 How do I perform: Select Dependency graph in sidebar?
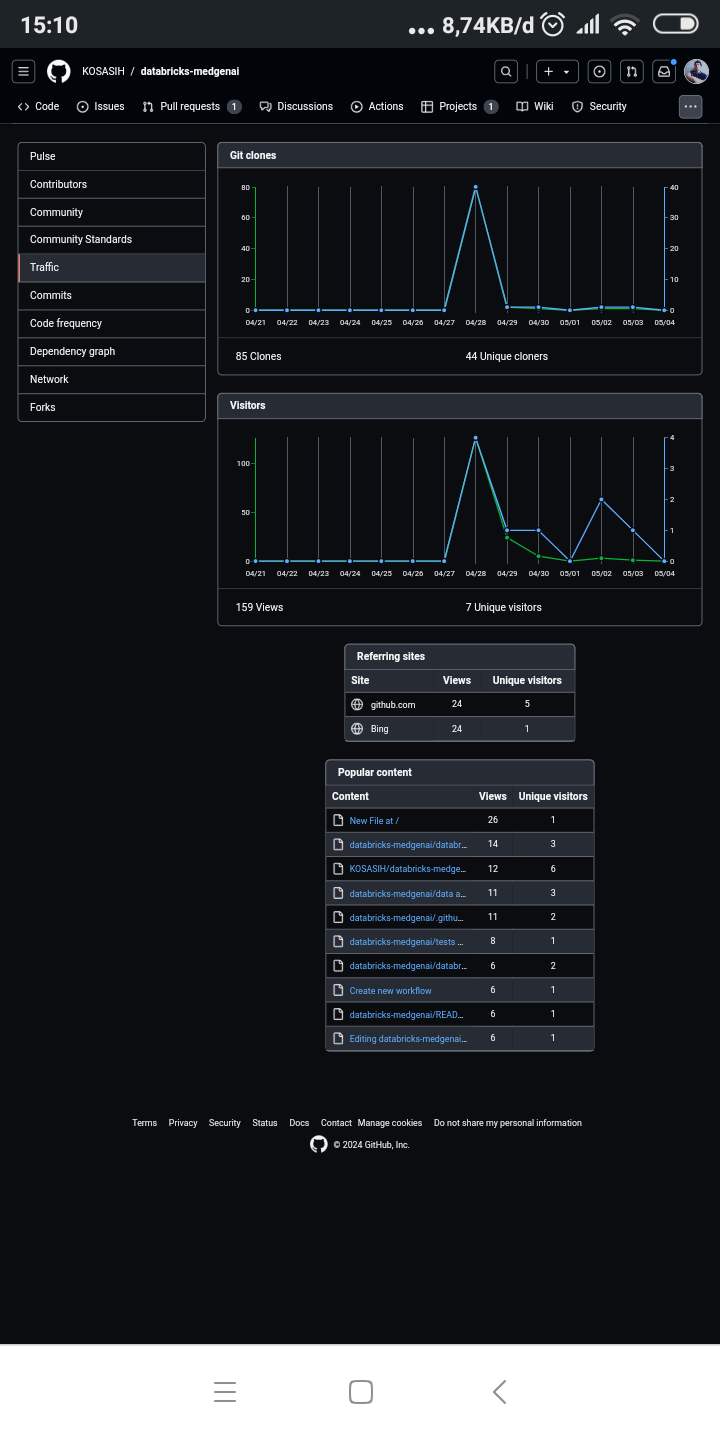[x=112, y=351]
